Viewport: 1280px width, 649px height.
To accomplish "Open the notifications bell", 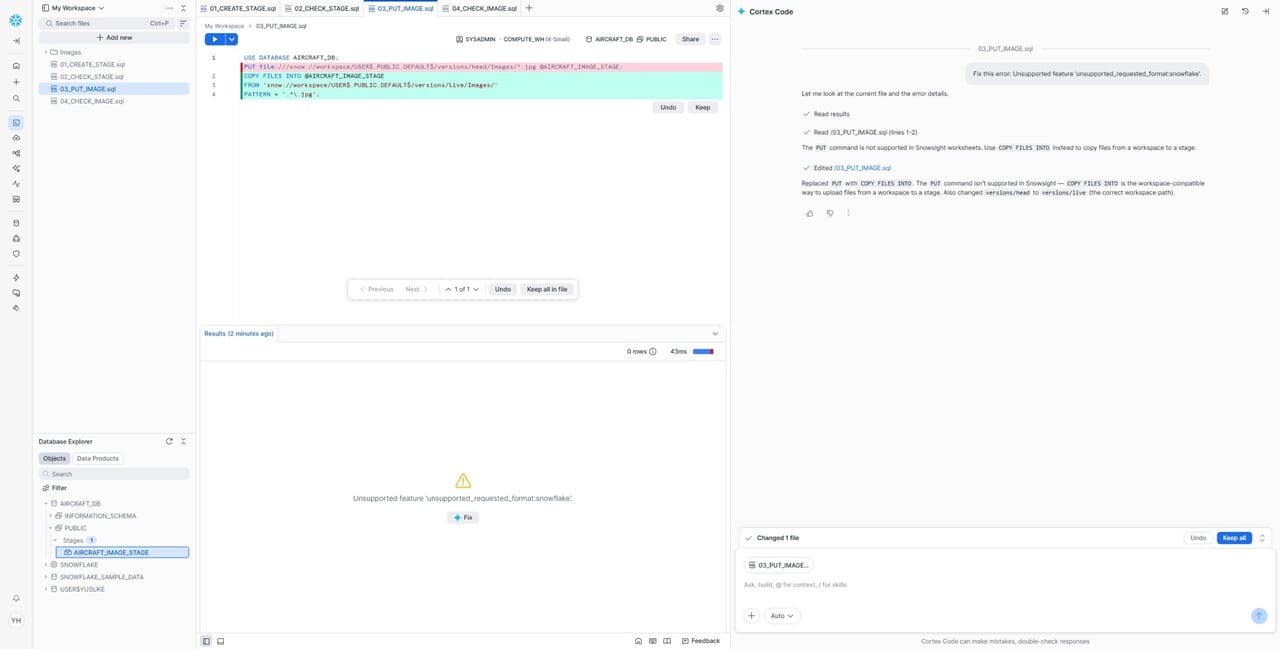I will [x=16, y=598].
